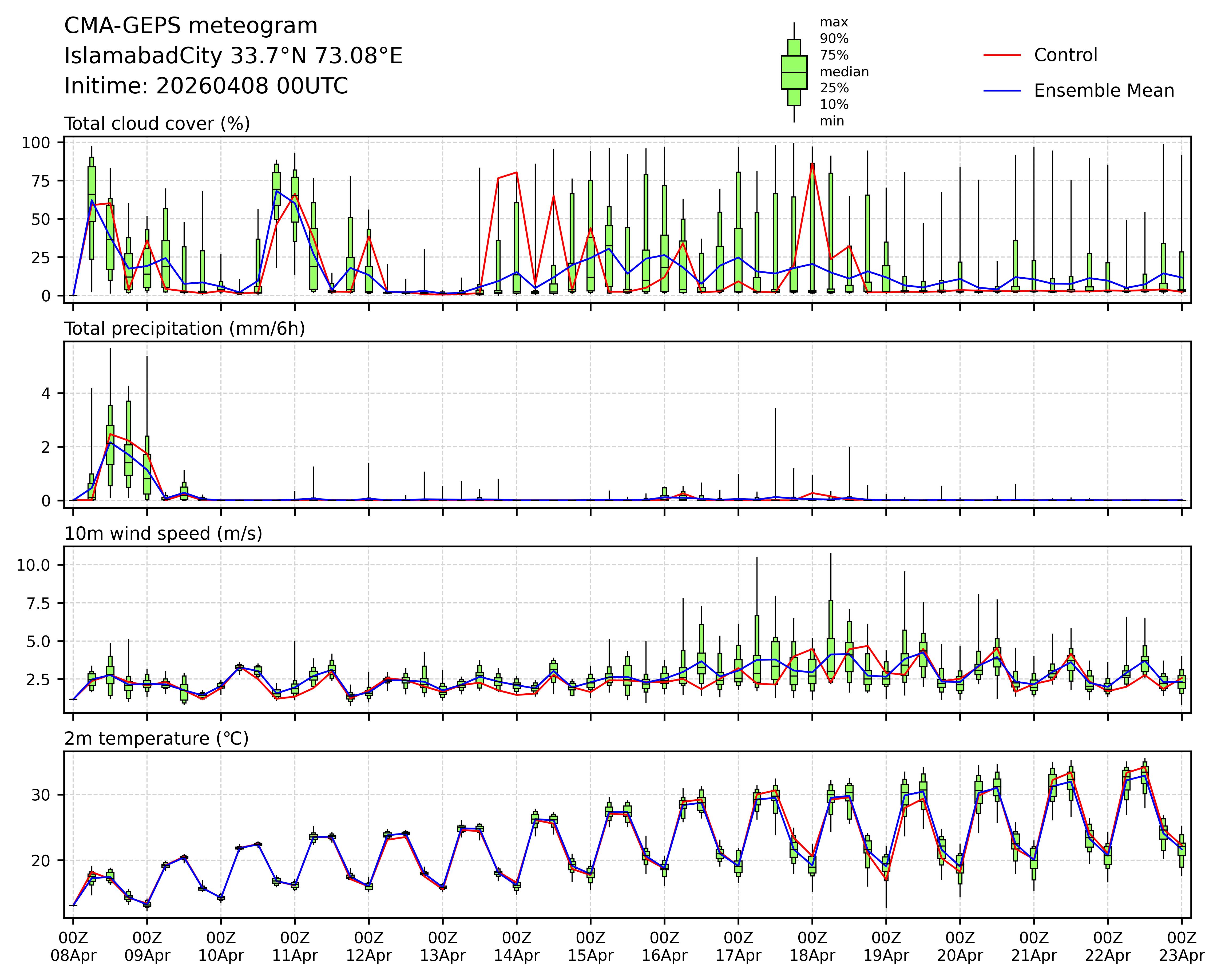Click the red Control legend line
The width and height of the screenshot is (1221, 980).
[x=1002, y=56]
